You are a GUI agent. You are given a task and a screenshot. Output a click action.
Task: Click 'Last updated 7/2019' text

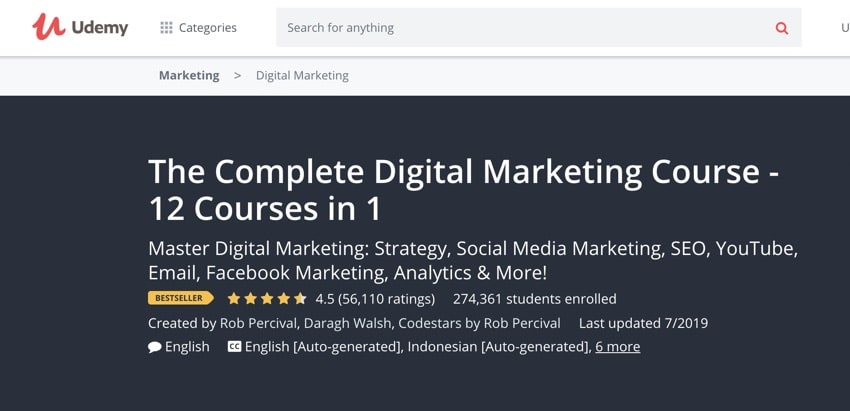(643, 323)
